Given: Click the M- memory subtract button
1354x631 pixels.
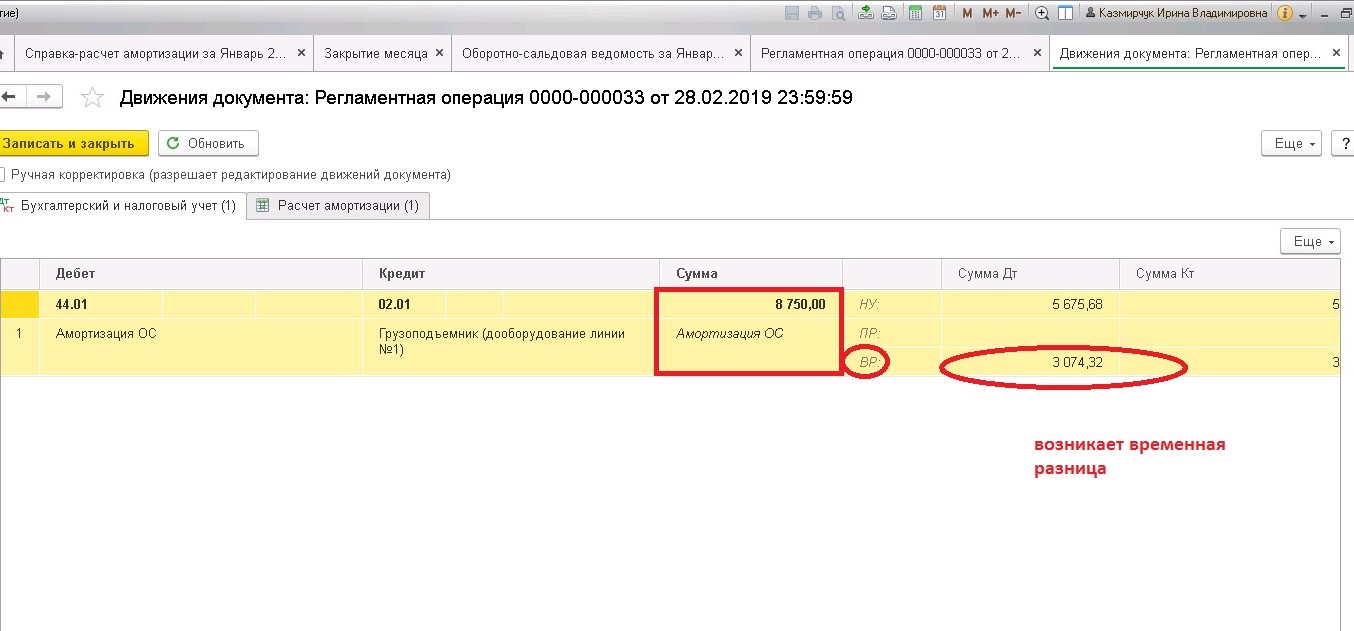Looking at the screenshot, I should click(x=1013, y=13).
